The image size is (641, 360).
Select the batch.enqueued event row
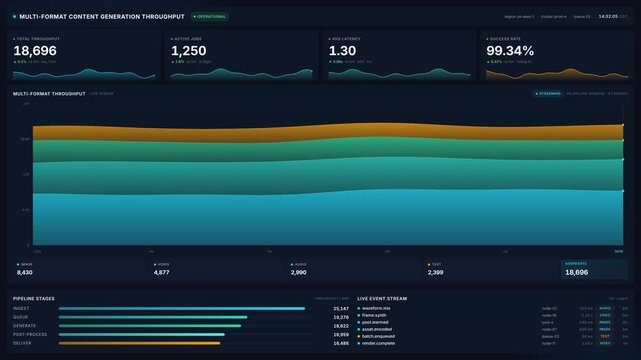493,336
